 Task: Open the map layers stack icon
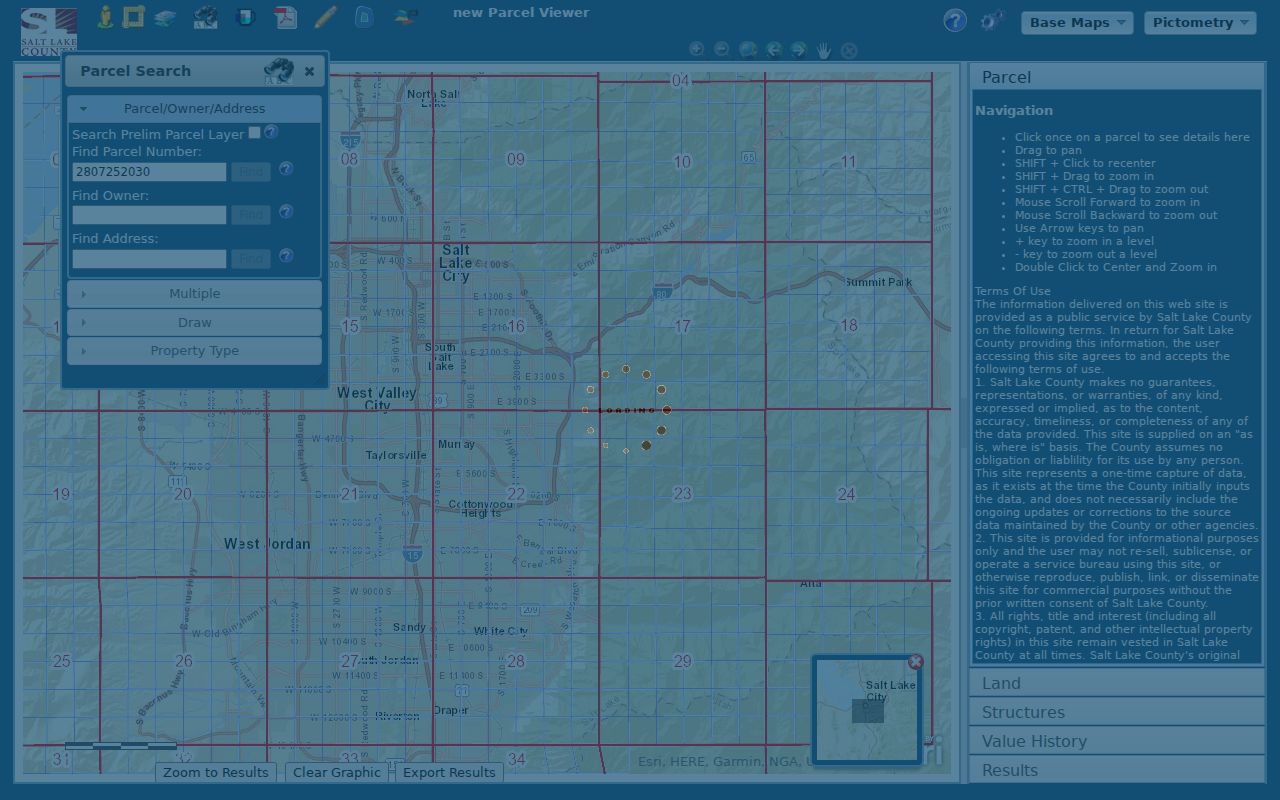click(165, 18)
